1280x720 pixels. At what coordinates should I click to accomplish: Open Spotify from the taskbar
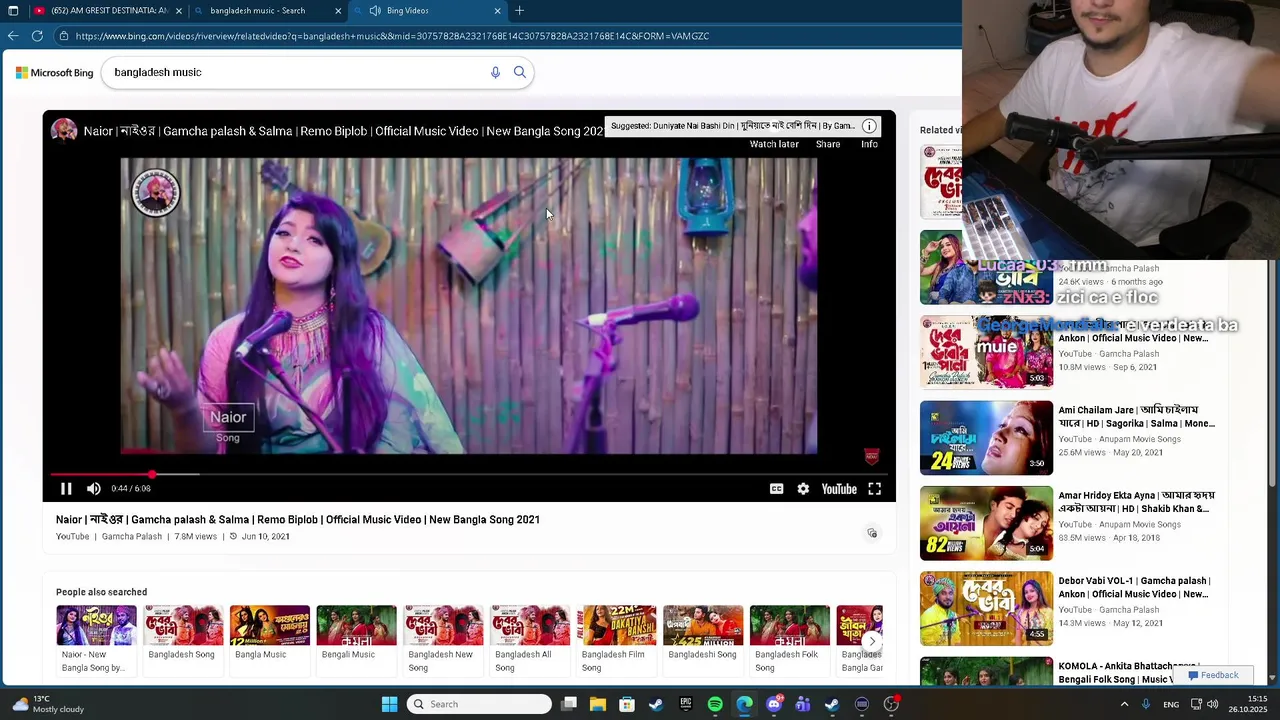click(x=715, y=704)
